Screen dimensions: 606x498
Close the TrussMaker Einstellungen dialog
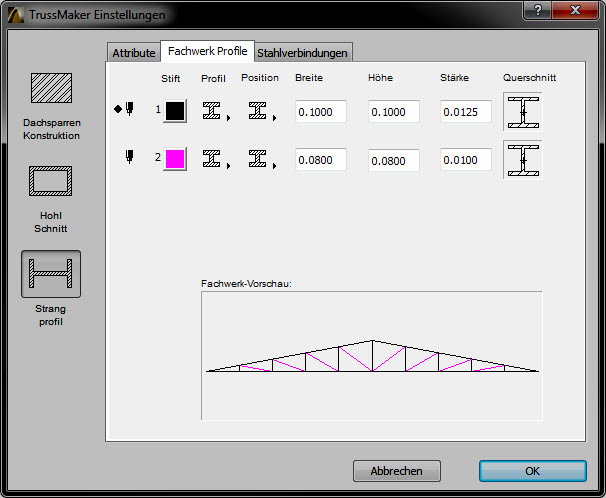click(575, 10)
